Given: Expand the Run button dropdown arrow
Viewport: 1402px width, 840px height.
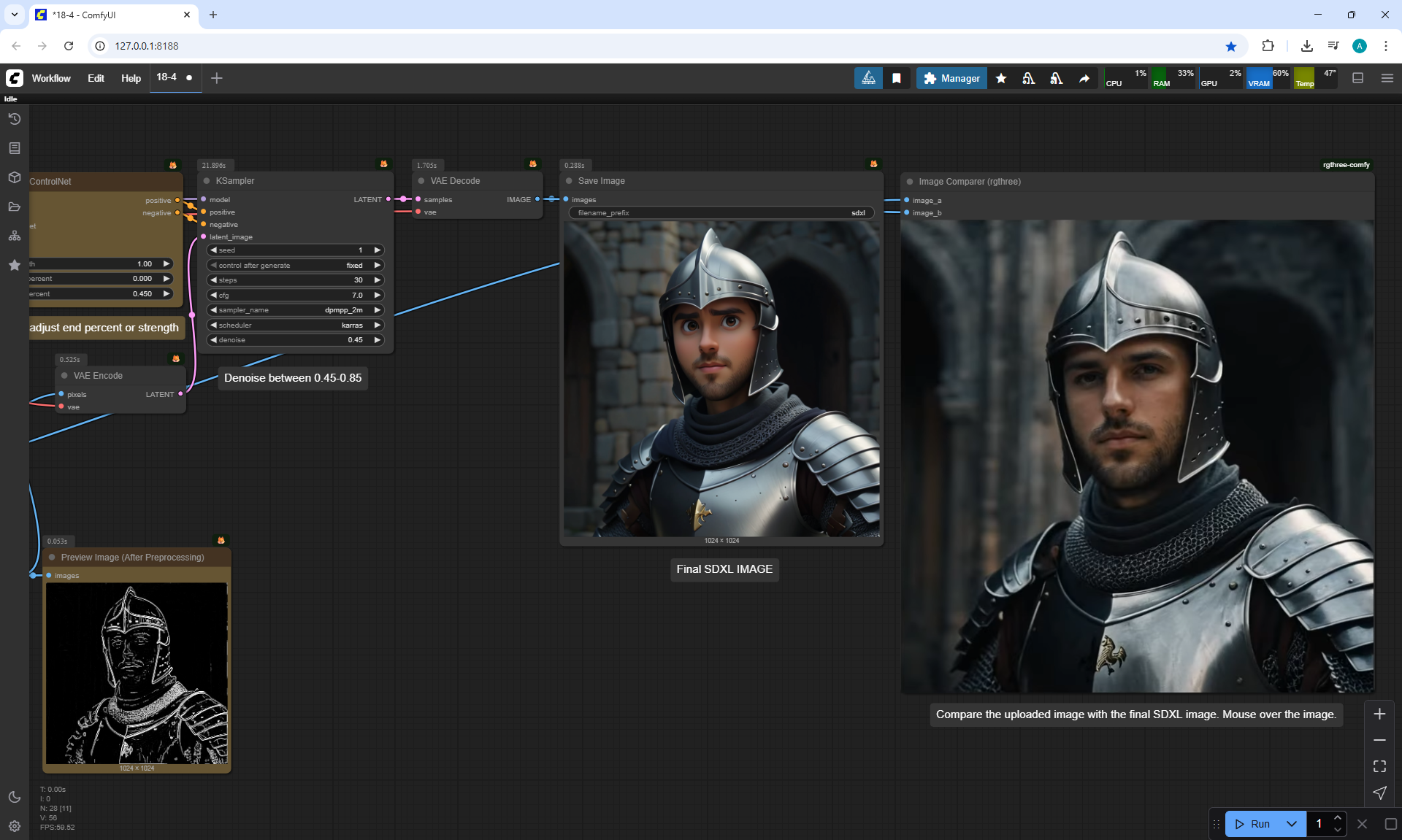Looking at the screenshot, I should point(1292,824).
